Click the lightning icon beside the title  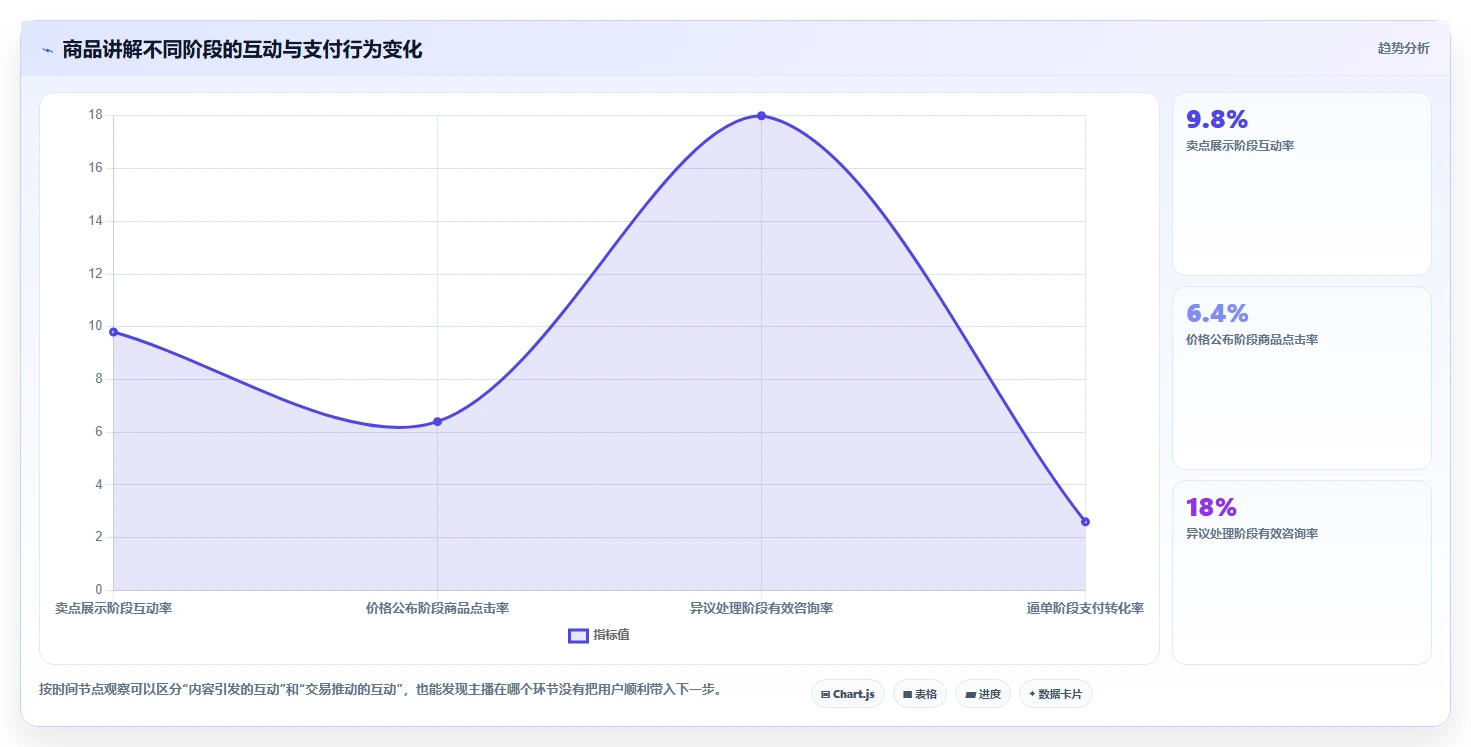coord(47,50)
